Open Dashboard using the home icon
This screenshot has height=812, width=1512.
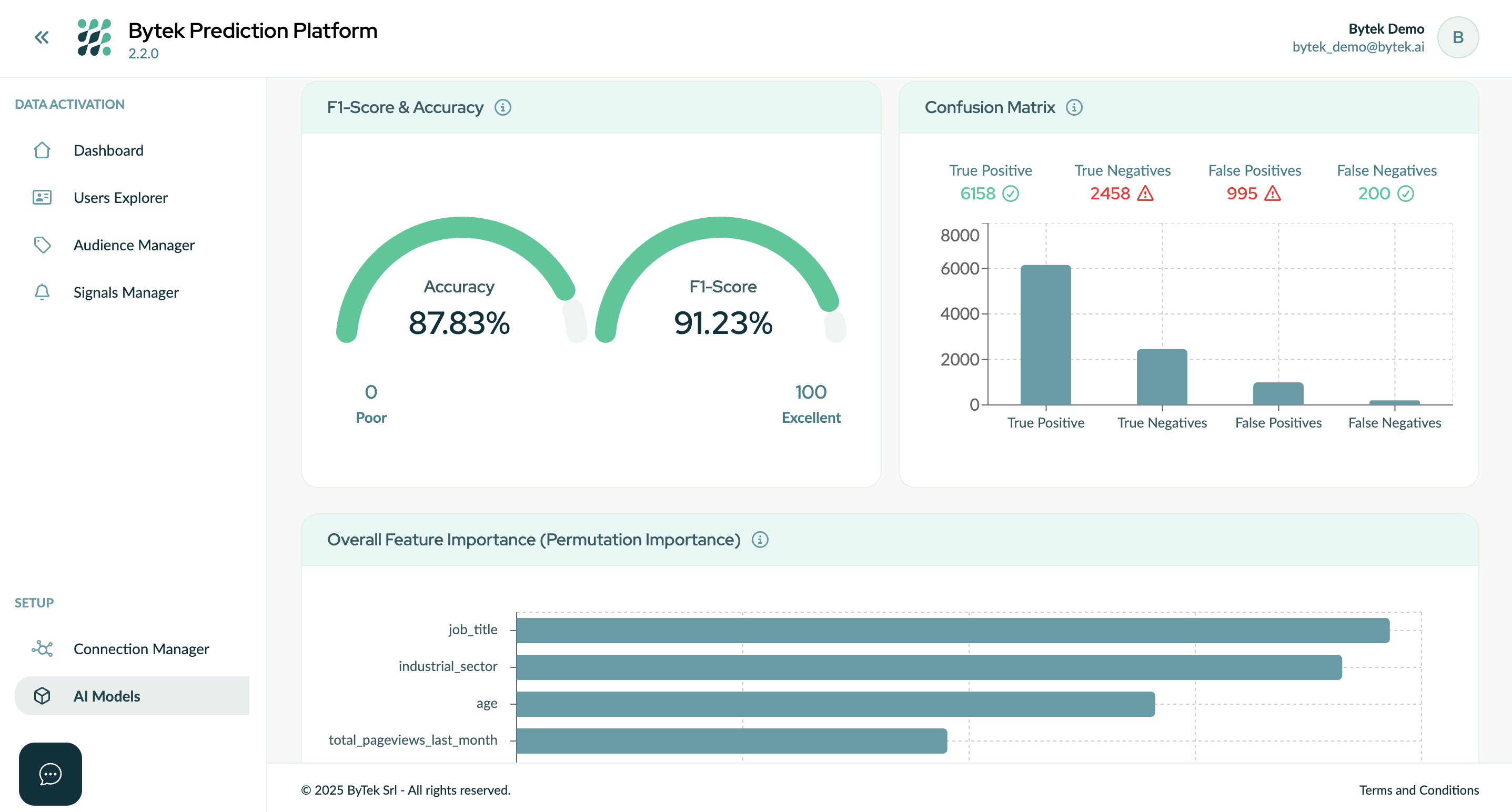tap(42, 150)
